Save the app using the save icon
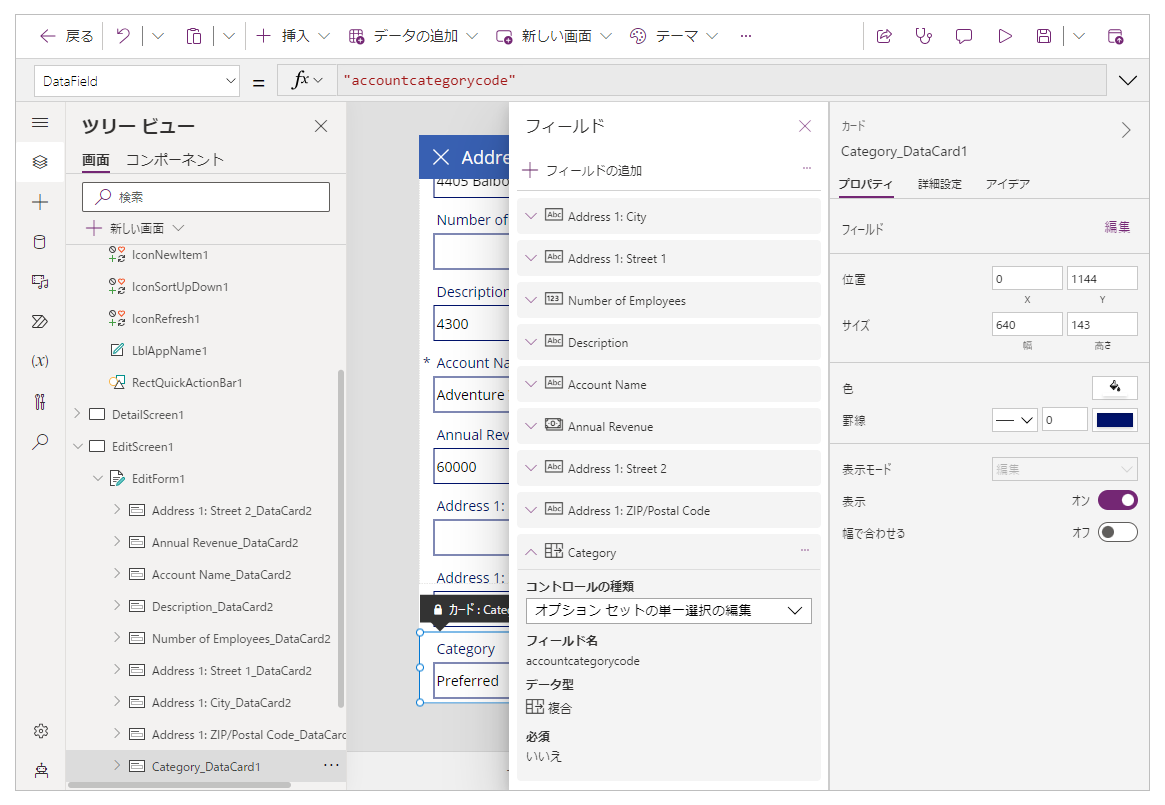 coord(1043,36)
